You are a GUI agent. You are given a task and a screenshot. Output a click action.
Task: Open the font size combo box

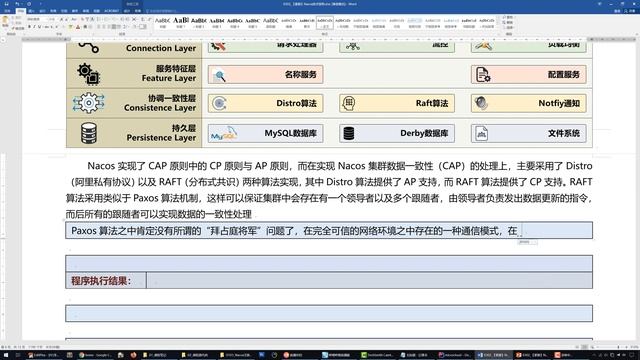pos(53,19)
